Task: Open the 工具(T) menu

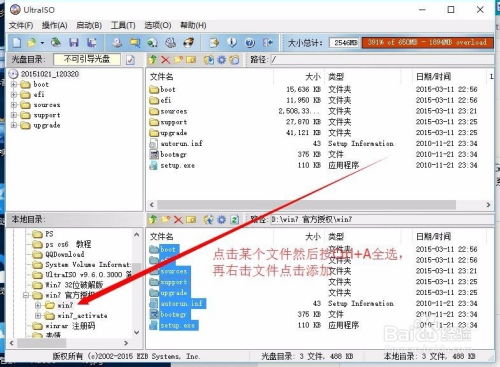Action: pos(123,25)
